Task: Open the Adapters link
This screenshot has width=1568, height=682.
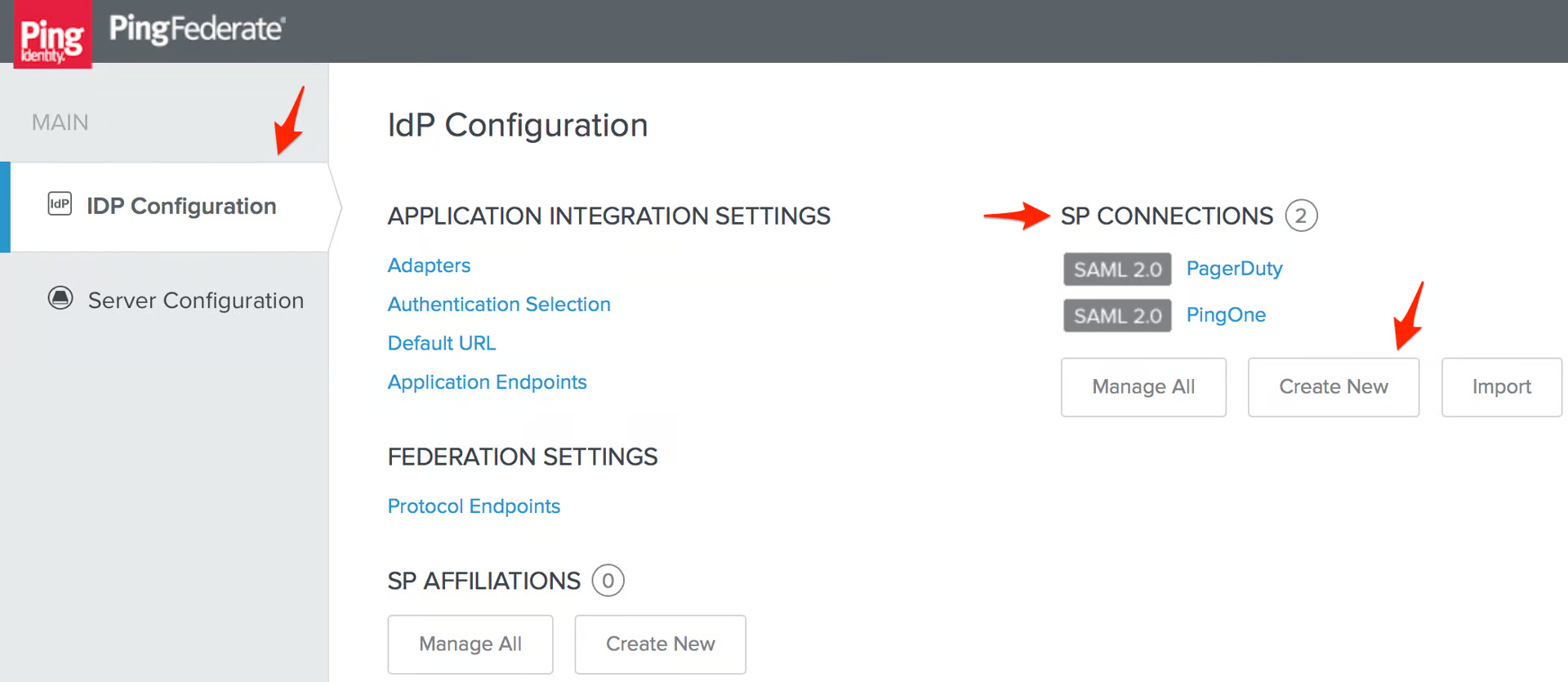Action: point(429,265)
